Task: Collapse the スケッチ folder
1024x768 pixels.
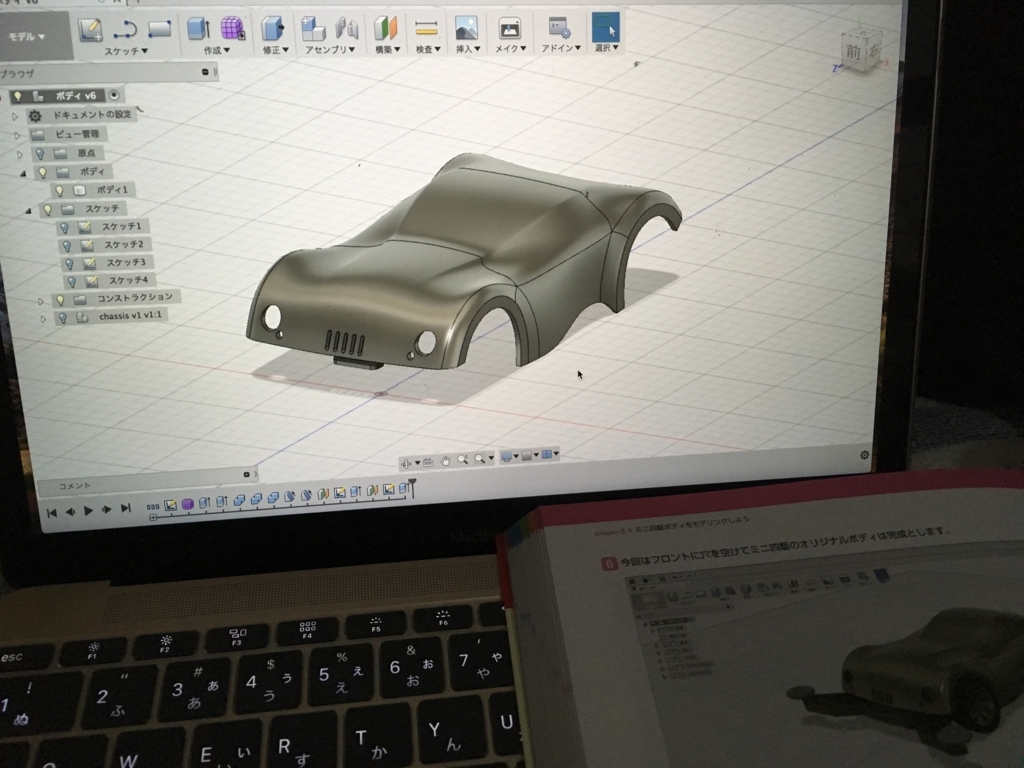Action: coord(28,211)
